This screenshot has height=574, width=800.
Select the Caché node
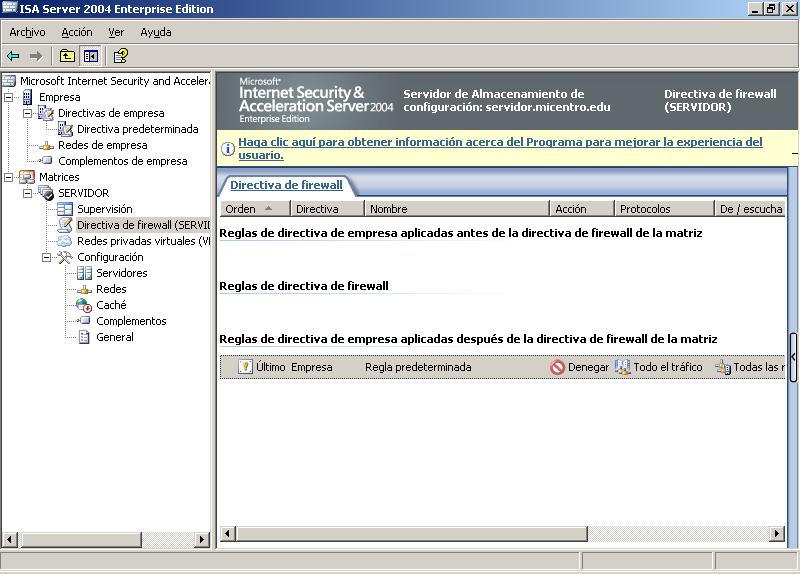111,305
